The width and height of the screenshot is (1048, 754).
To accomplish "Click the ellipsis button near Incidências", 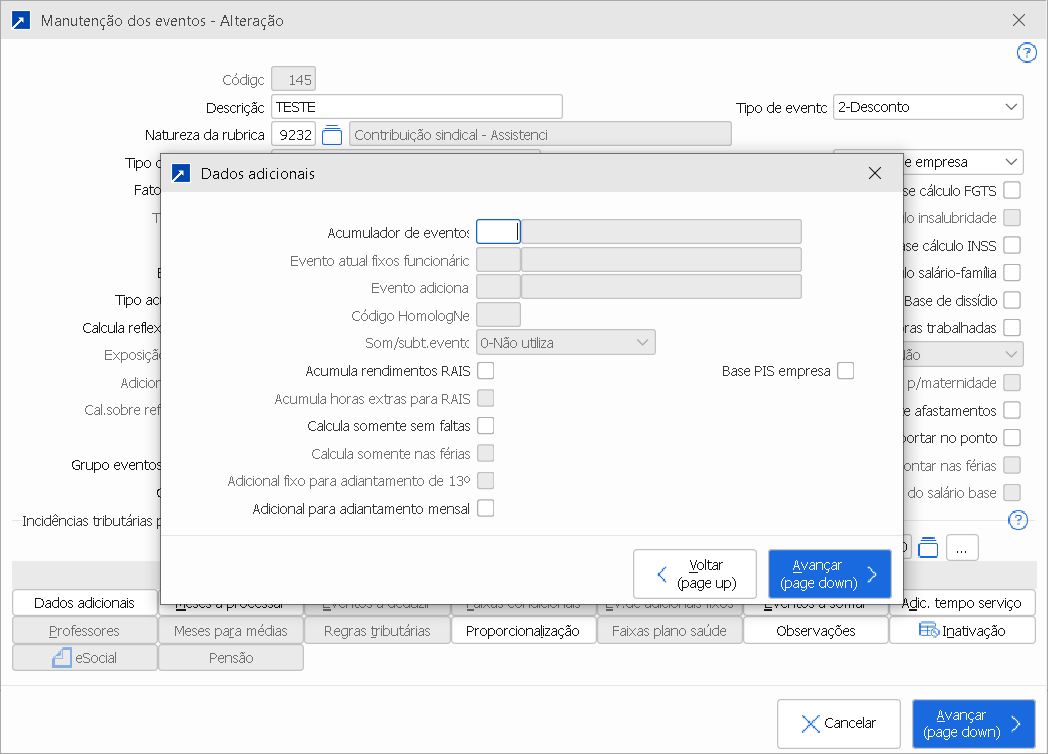I will 962,548.
